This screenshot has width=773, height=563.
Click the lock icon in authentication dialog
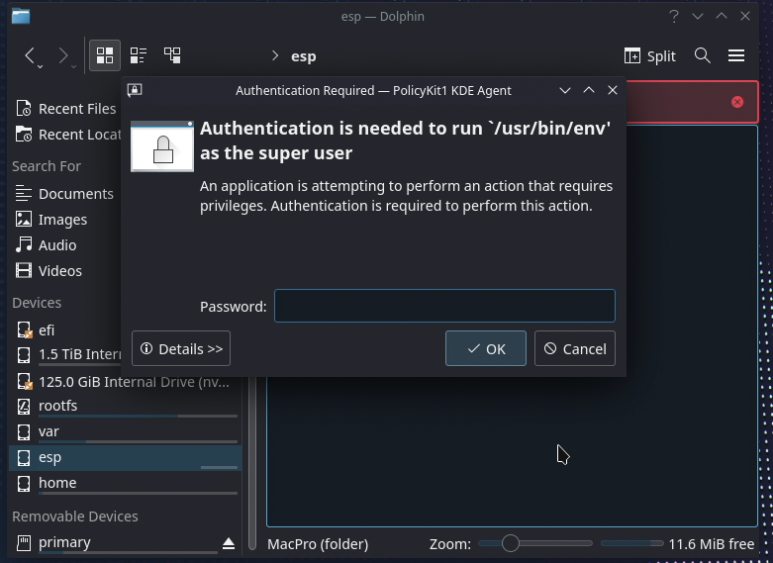click(162, 146)
